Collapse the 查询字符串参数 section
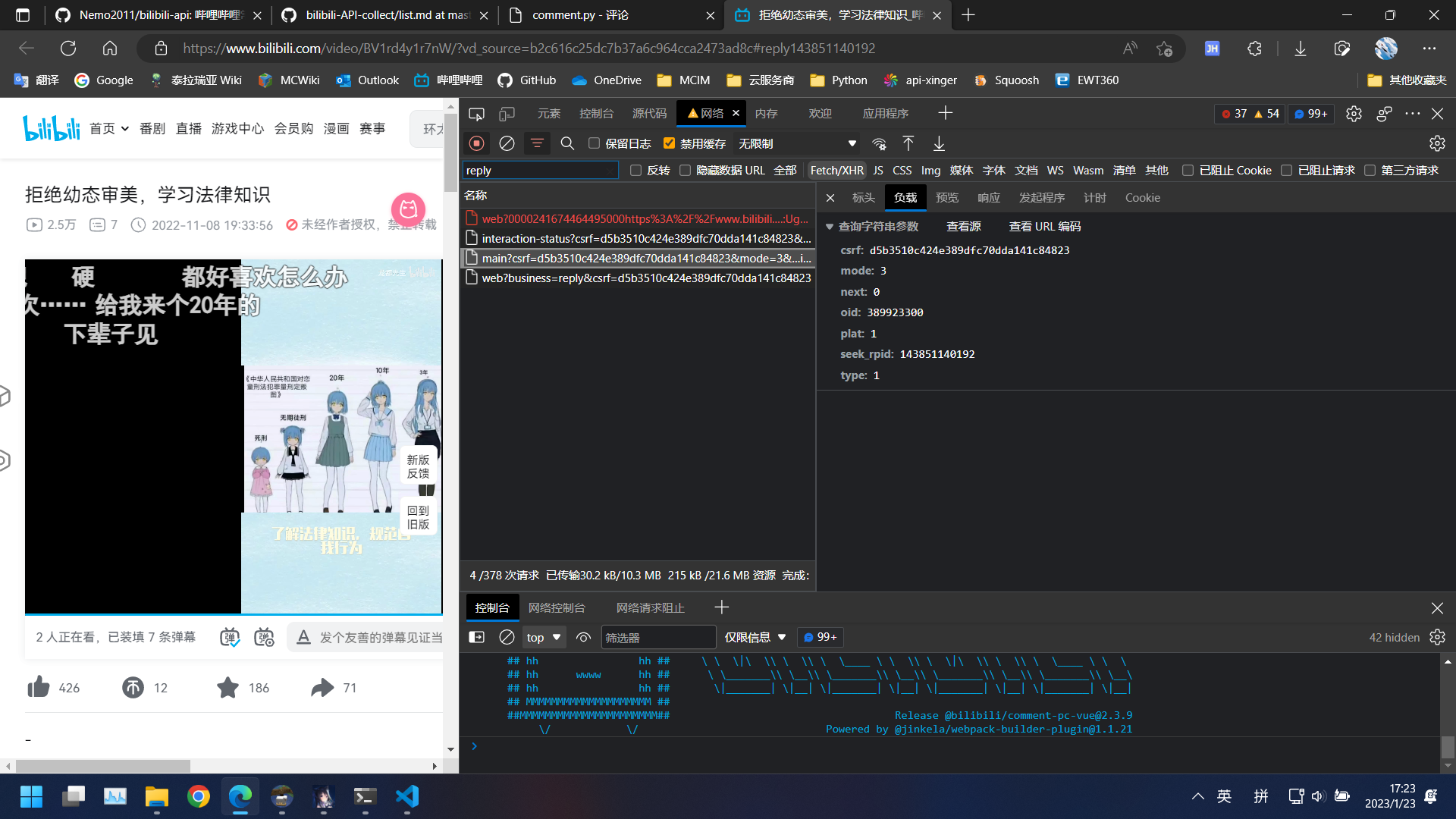This screenshot has width=1456, height=819. pos(829,226)
